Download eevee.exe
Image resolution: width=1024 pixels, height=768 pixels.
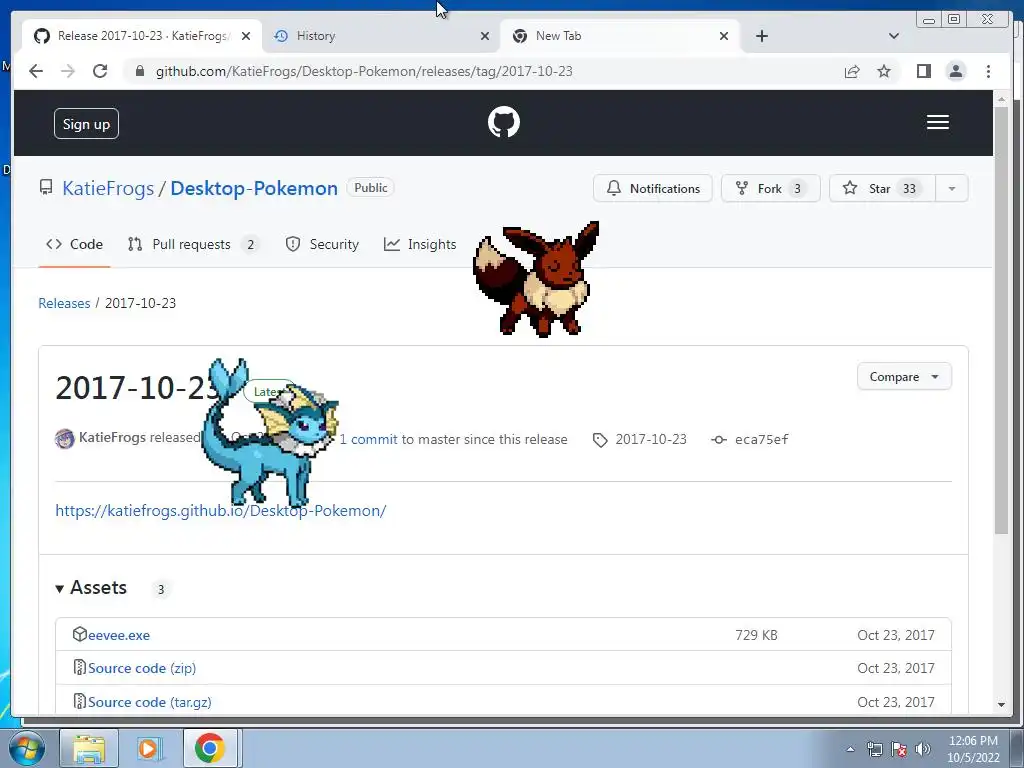[x=119, y=635]
